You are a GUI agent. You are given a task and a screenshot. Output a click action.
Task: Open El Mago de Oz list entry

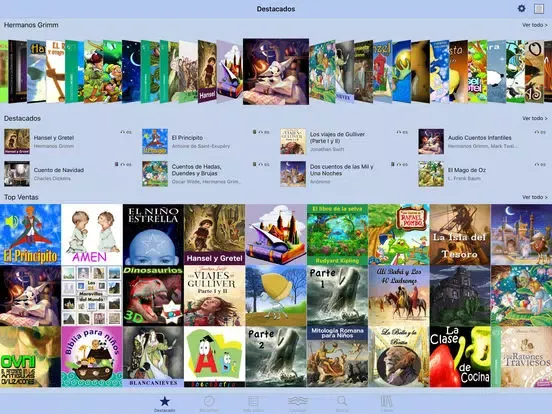(x=482, y=174)
